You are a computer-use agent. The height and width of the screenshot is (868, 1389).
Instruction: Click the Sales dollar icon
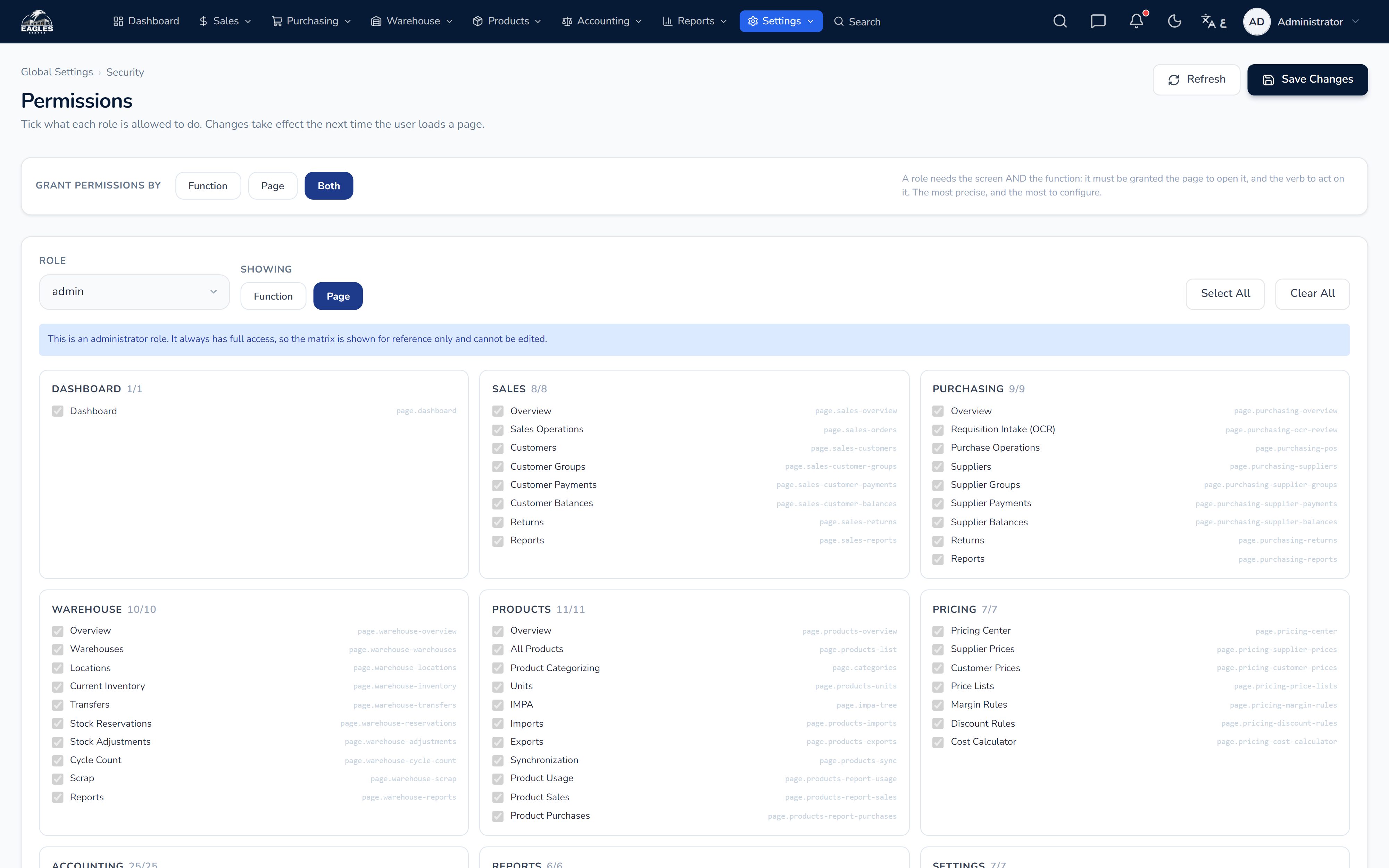coord(203,21)
